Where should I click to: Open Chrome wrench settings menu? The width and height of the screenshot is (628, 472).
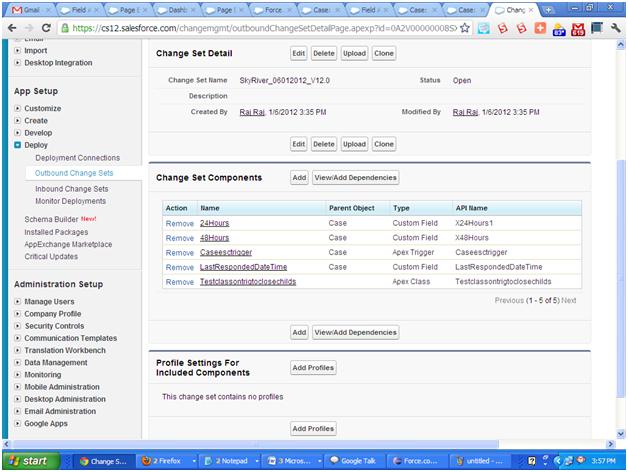pos(616,28)
